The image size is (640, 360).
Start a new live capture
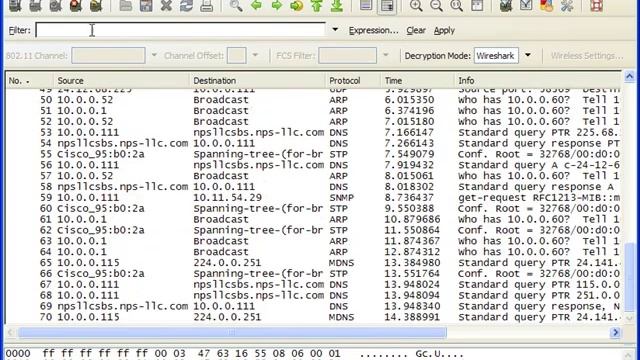(56, 5)
